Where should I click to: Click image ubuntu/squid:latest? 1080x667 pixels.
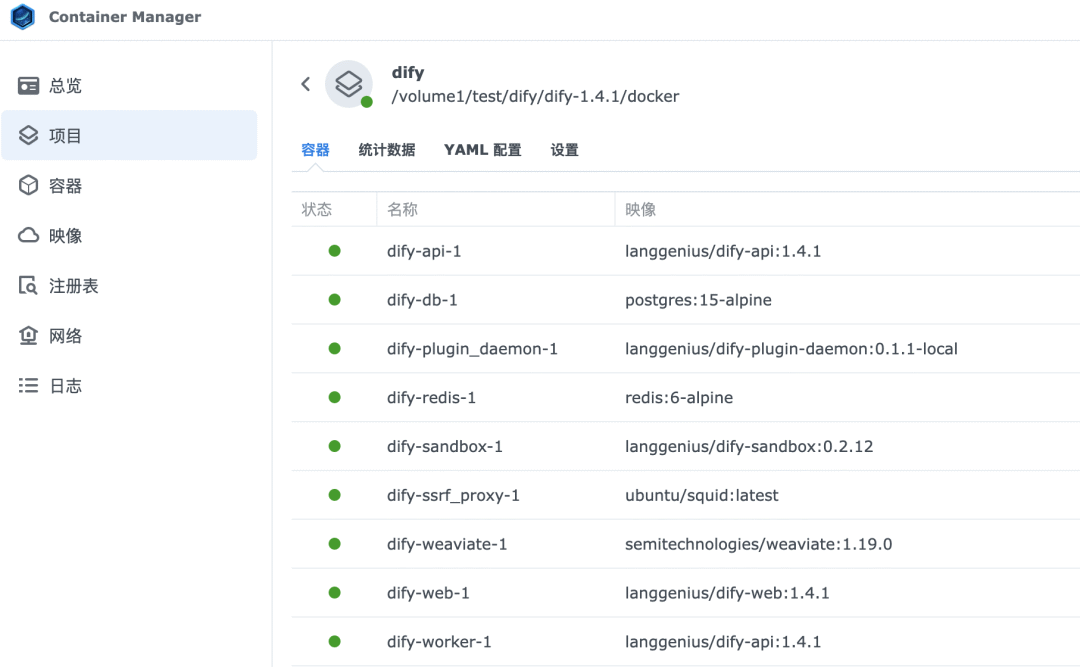(702, 495)
